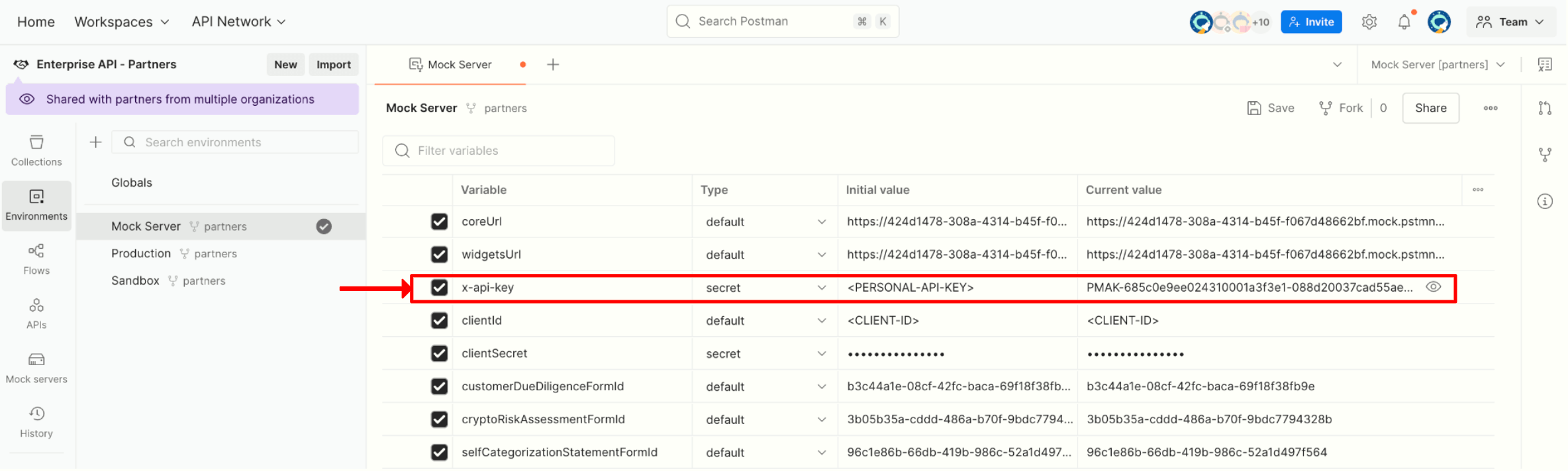Open a new tab with plus

(553, 64)
